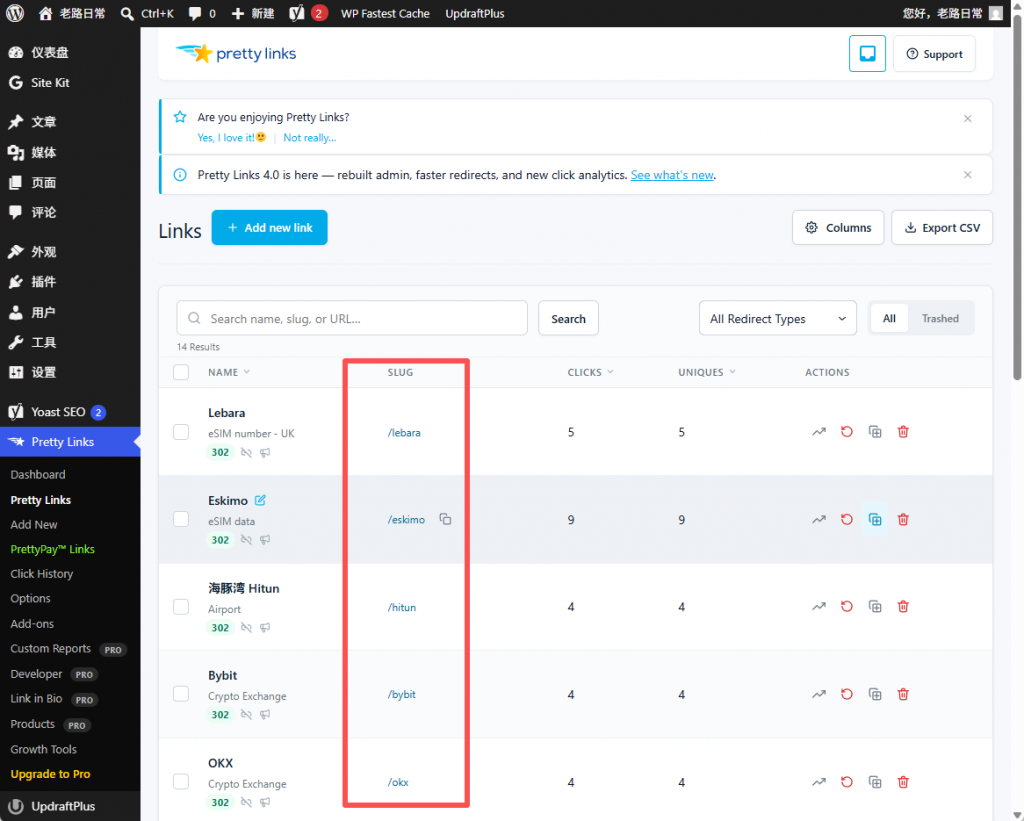The width and height of the screenshot is (1024, 821).
Task: Sort links by Name column
Action: [229, 372]
